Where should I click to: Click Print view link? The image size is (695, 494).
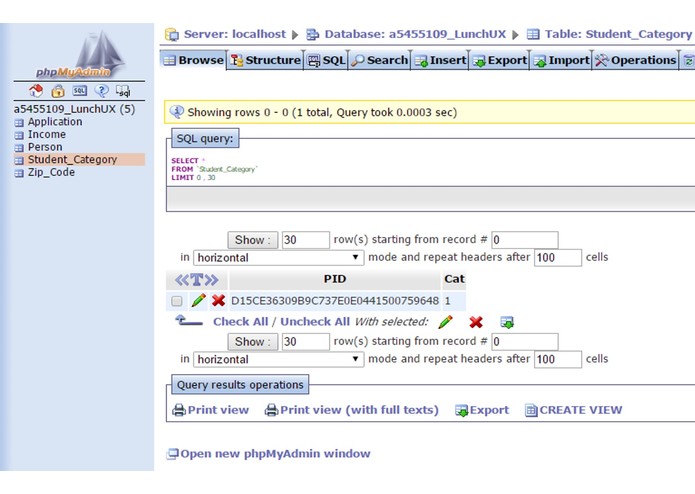point(218,410)
